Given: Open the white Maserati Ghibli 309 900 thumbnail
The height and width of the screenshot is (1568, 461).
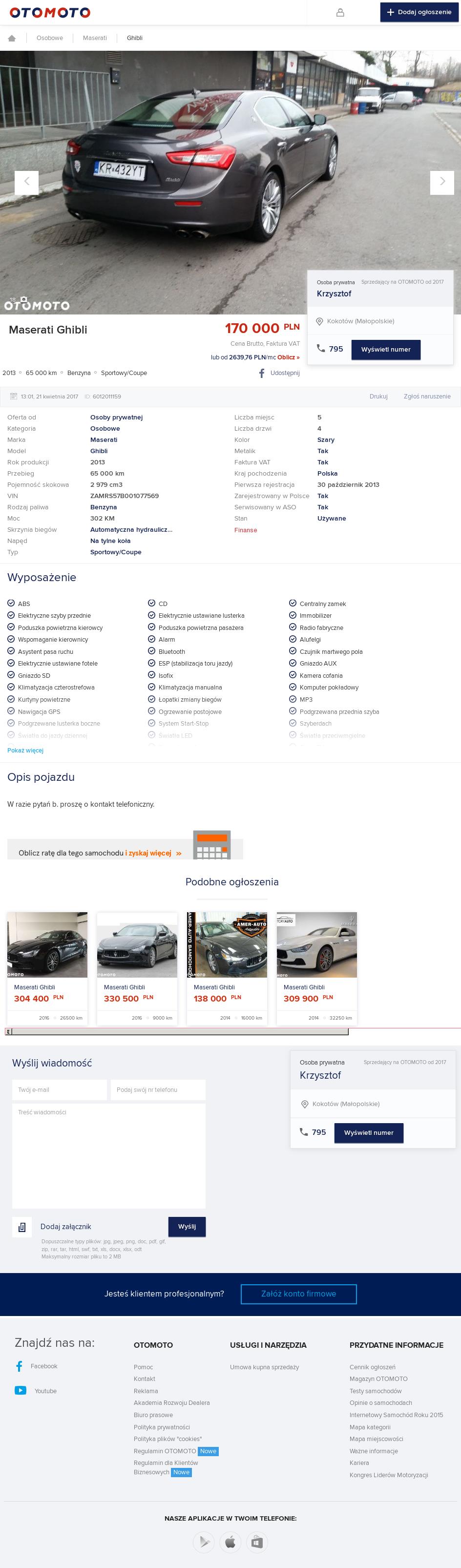Looking at the screenshot, I should click(317, 945).
